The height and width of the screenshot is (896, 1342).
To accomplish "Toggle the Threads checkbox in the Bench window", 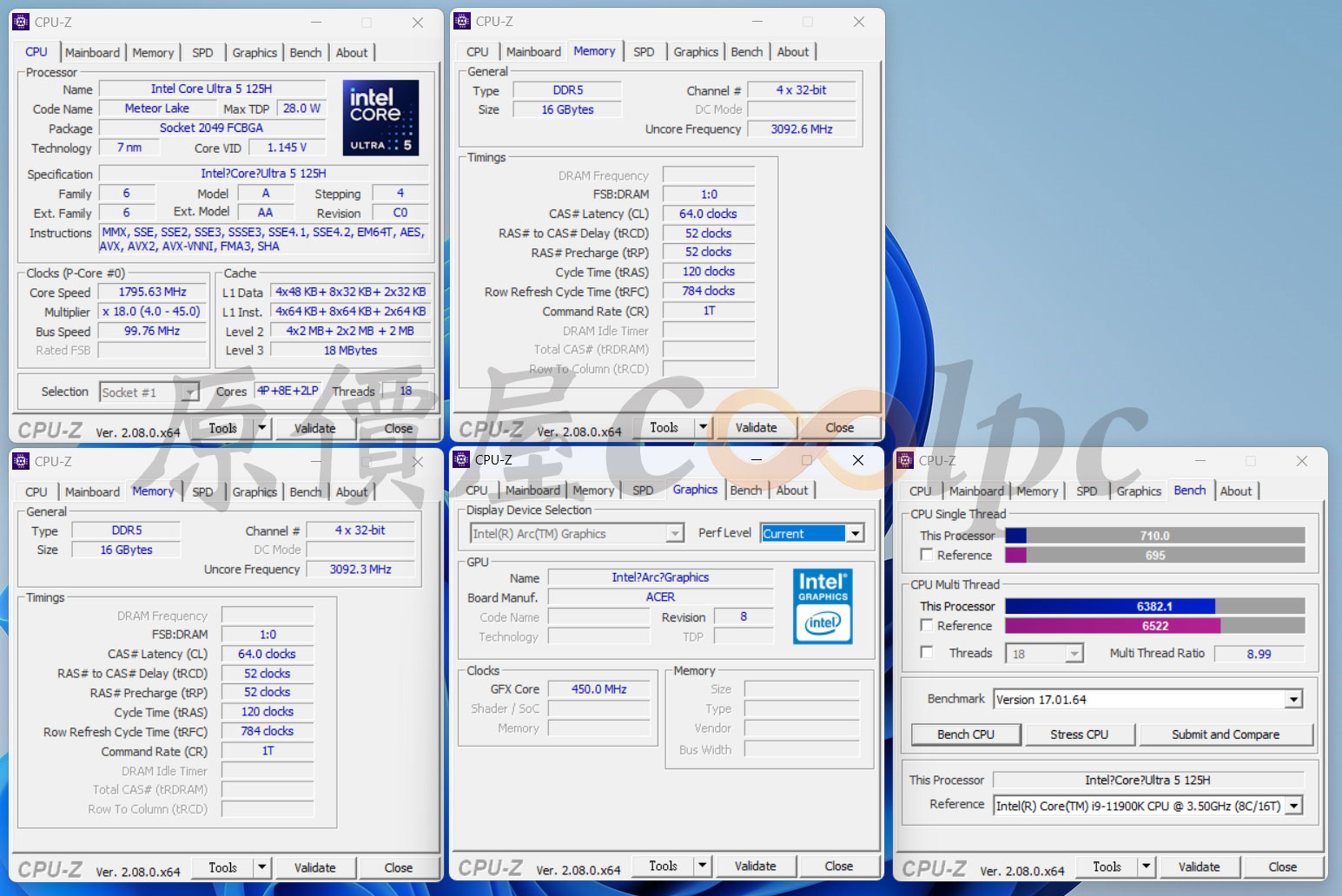I will pyautogui.click(x=927, y=651).
